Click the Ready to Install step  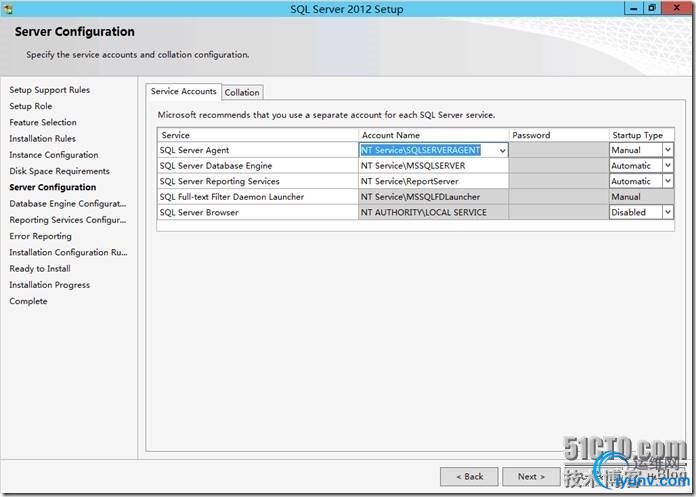pyautogui.click(x=40, y=269)
